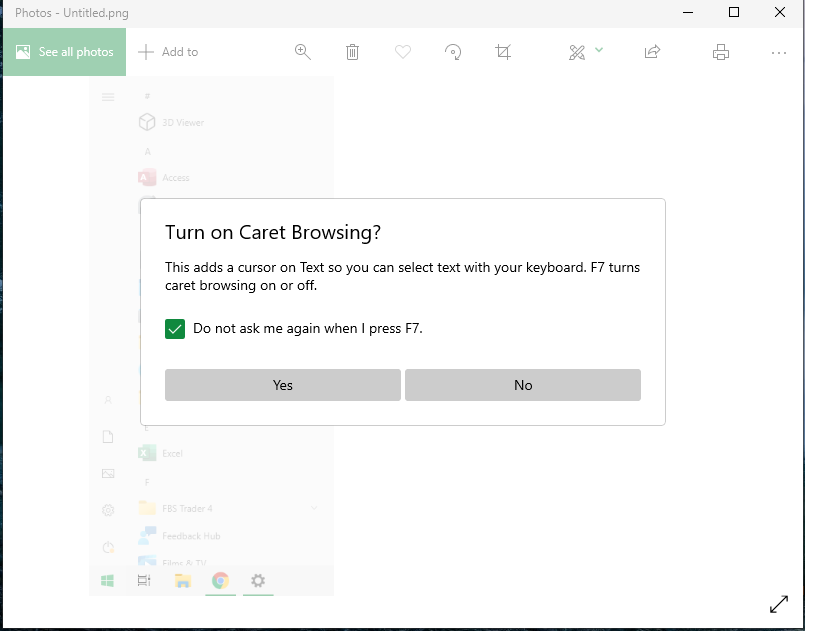Viewport: 819px width, 631px height.
Task: Expand the Edit & Create dropdown chevron
Action: [x=599, y=50]
